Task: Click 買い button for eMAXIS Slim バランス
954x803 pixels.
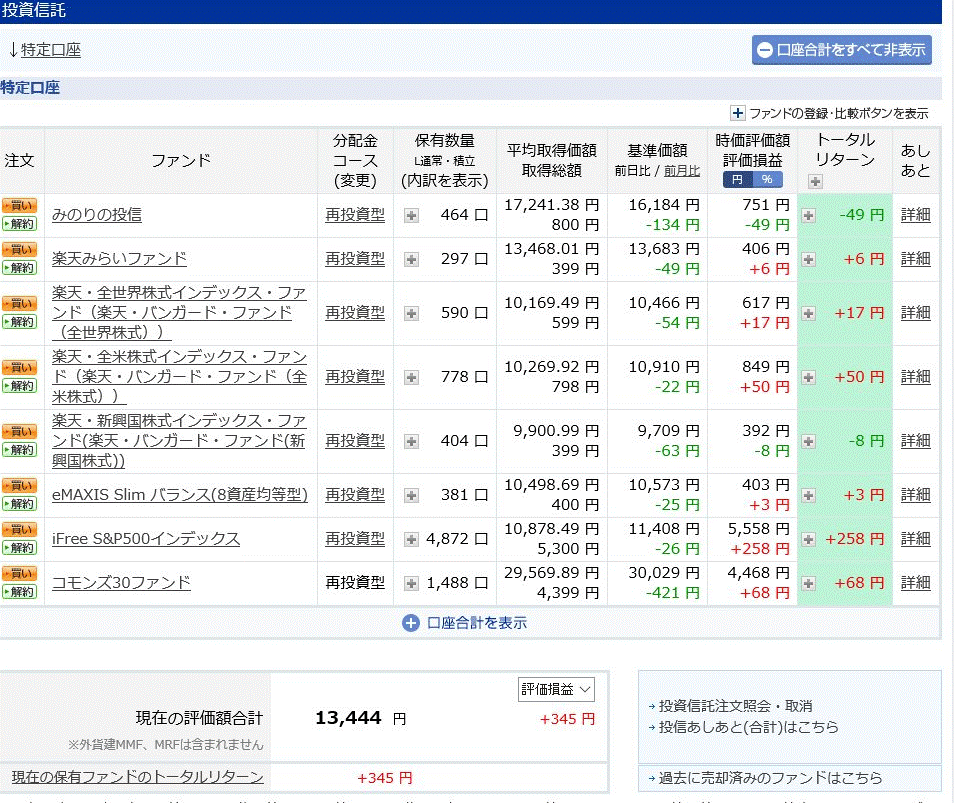Action: tap(19, 485)
